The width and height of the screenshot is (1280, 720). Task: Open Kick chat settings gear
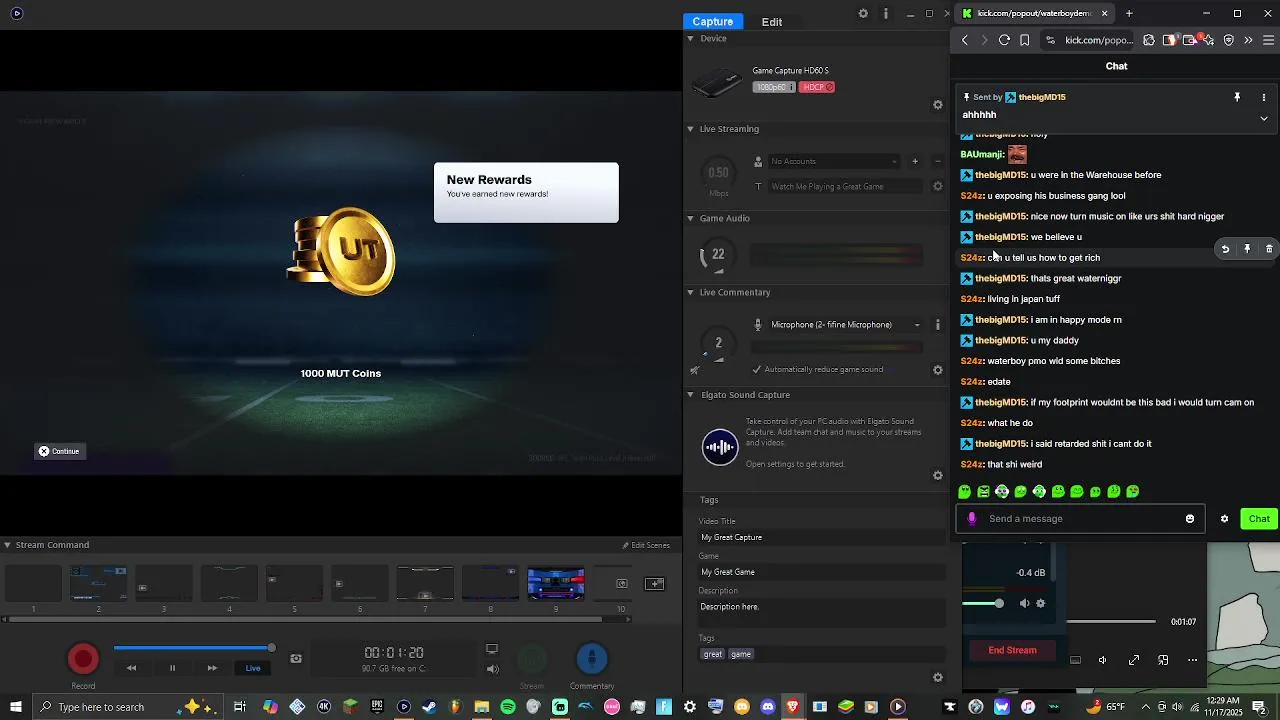[x=1225, y=519]
